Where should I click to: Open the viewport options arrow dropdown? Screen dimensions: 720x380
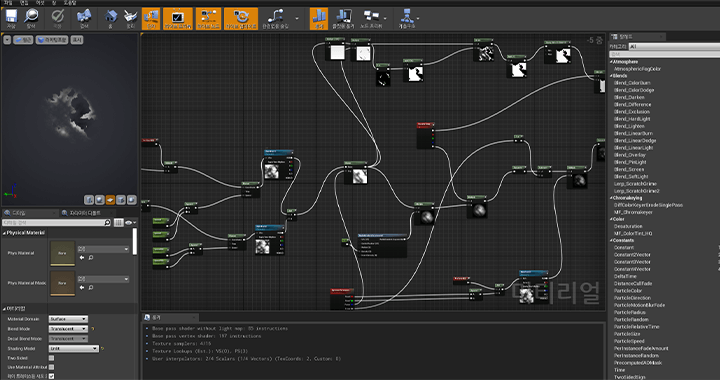(x=7, y=40)
